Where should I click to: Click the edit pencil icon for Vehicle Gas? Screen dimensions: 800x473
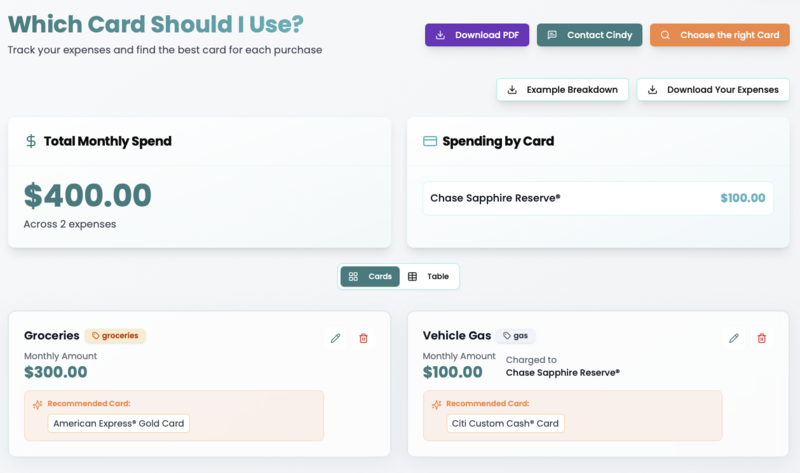[734, 338]
